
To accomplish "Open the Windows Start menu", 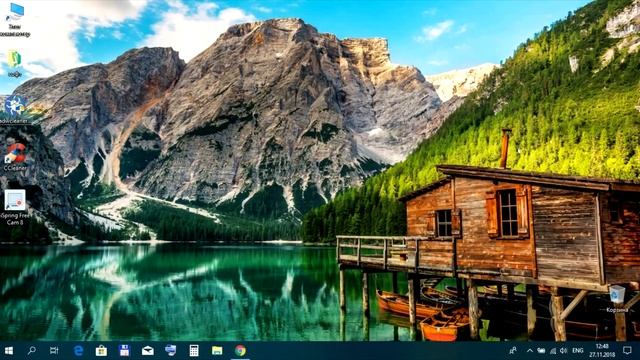I will pos(9,351).
